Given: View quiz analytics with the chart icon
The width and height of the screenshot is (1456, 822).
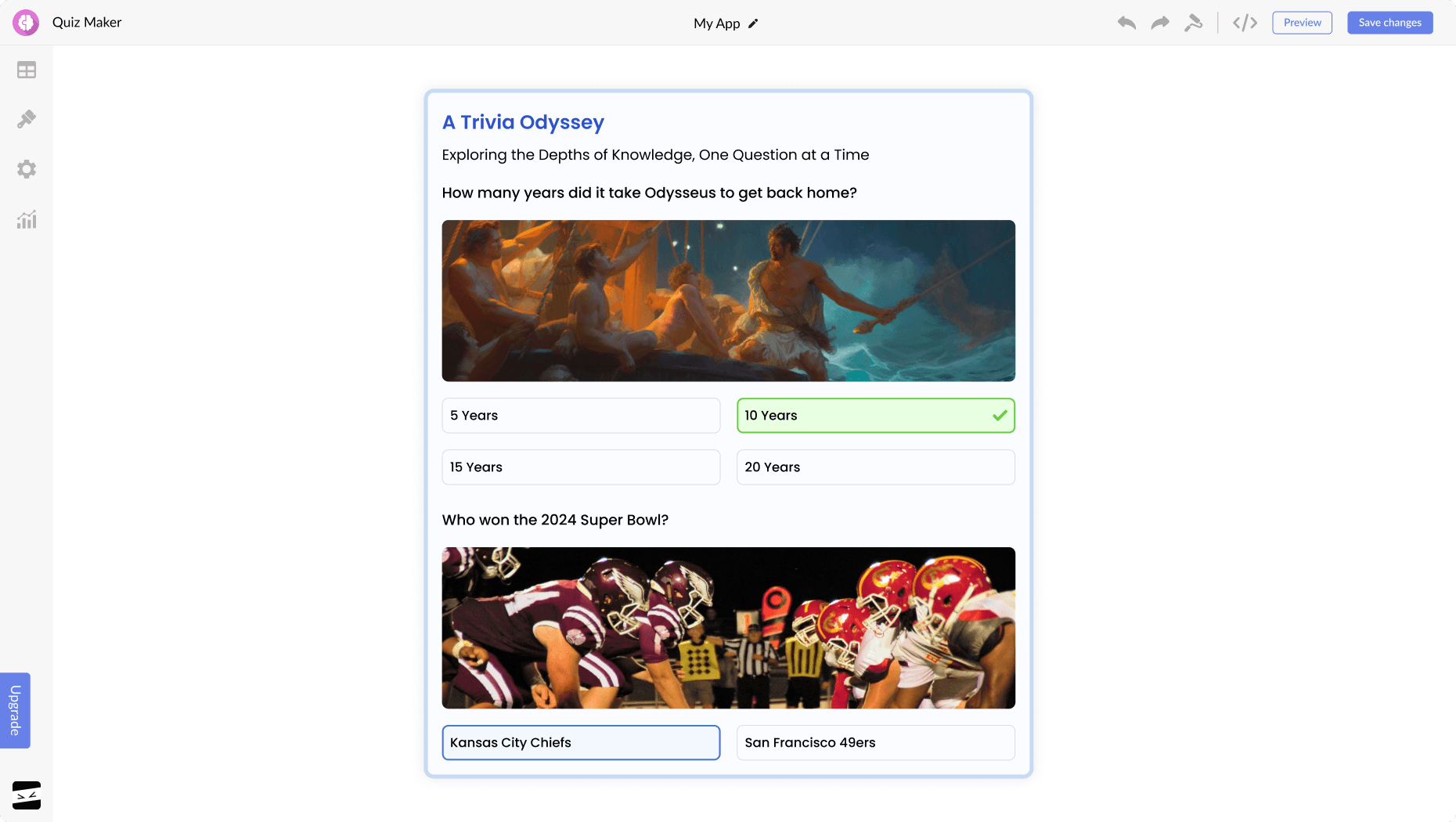Looking at the screenshot, I should pyautogui.click(x=26, y=220).
